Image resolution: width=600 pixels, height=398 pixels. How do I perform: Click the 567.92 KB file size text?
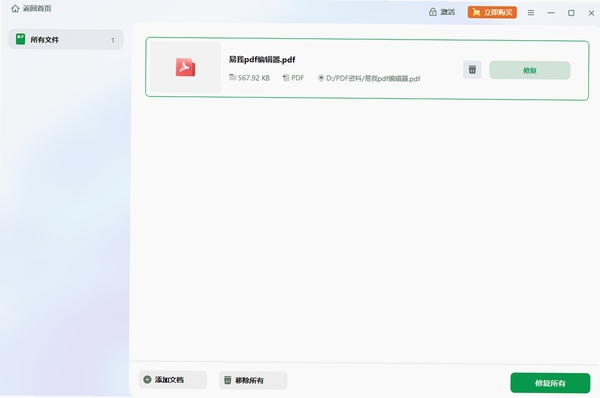(x=254, y=78)
